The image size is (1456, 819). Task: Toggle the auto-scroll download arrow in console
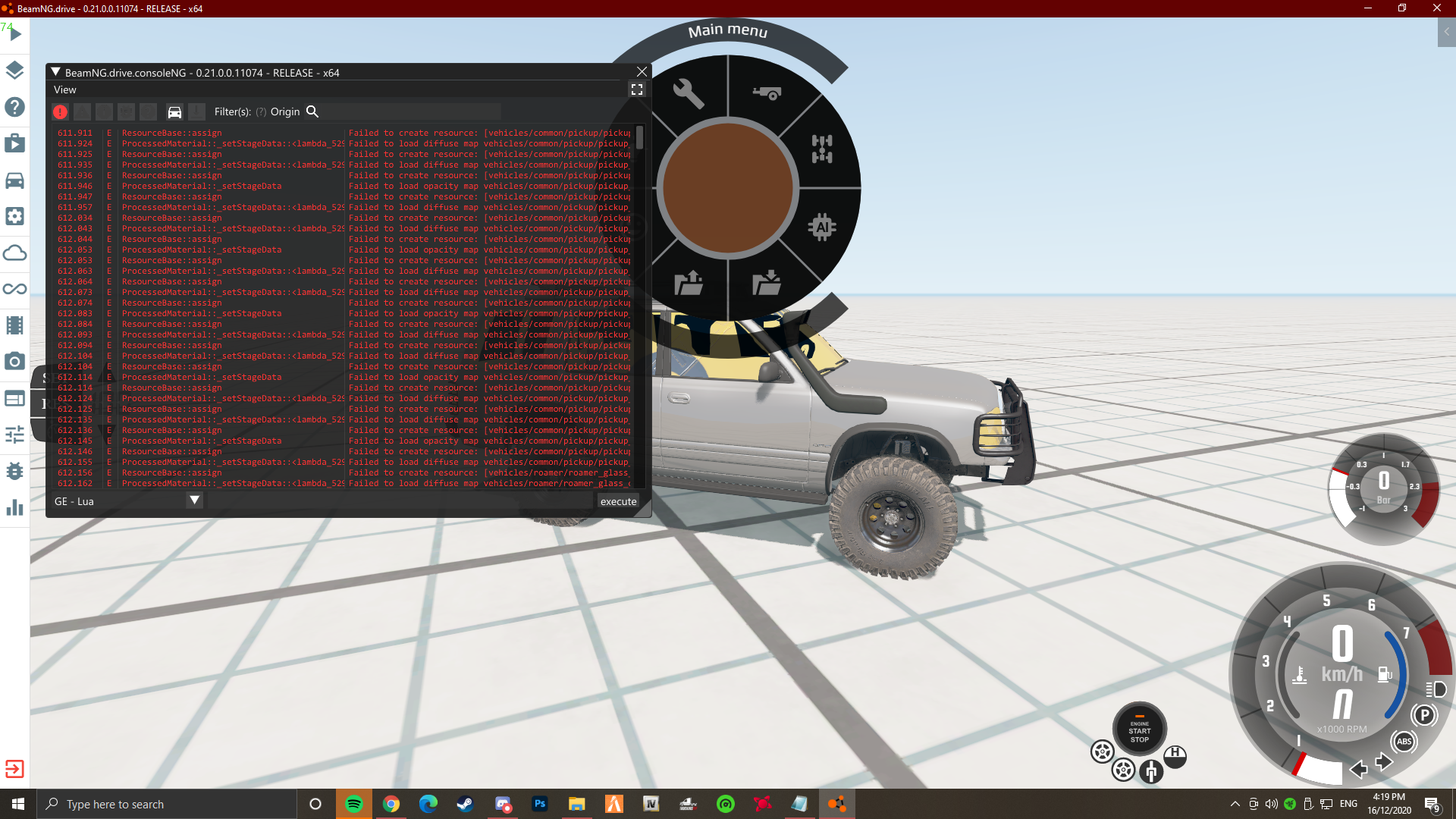click(x=196, y=112)
